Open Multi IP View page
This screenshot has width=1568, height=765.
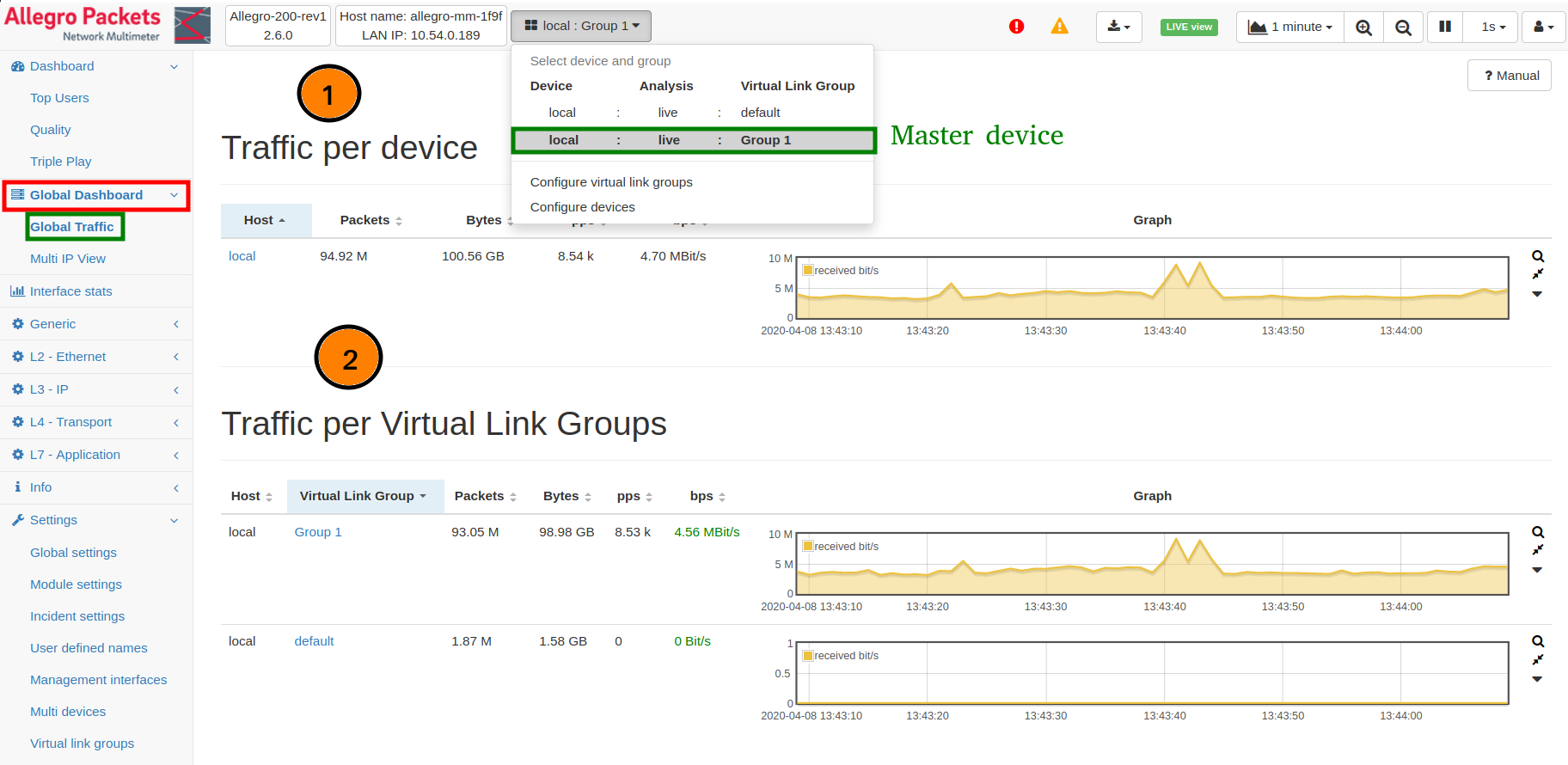click(x=68, y=259)
